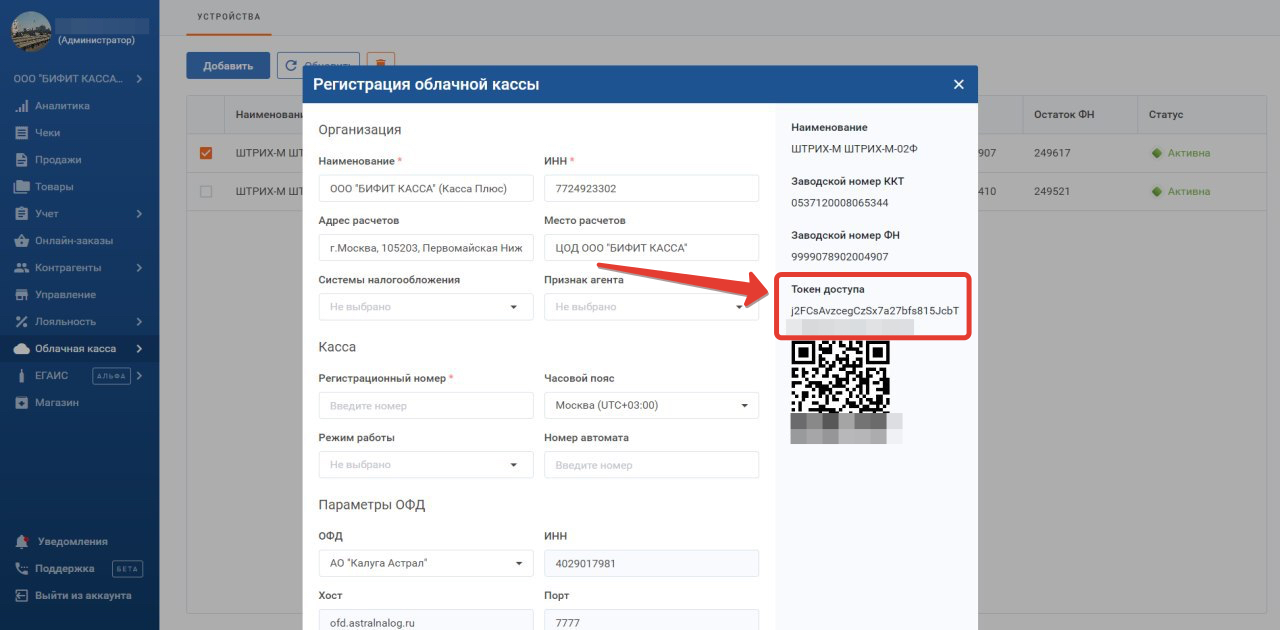Switch to the Устройства tab

click(x=228, y=17)
